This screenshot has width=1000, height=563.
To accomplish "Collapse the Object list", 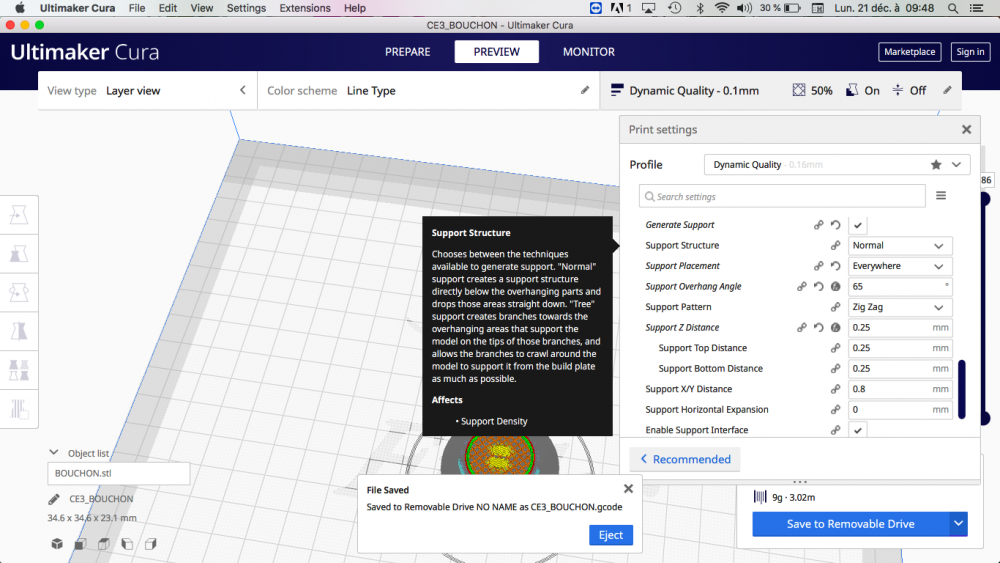I will coord(54,453).
